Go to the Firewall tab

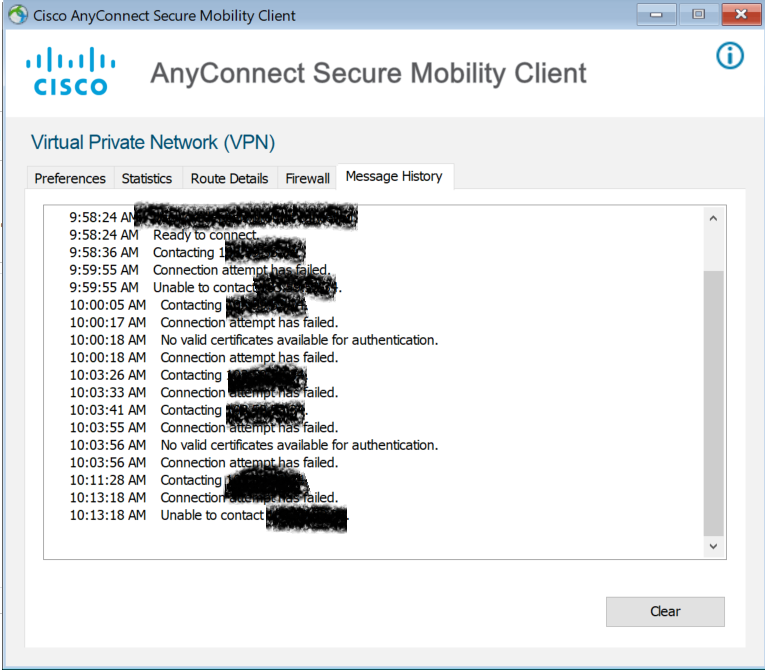pyautogui.click(x=307, y=178)
